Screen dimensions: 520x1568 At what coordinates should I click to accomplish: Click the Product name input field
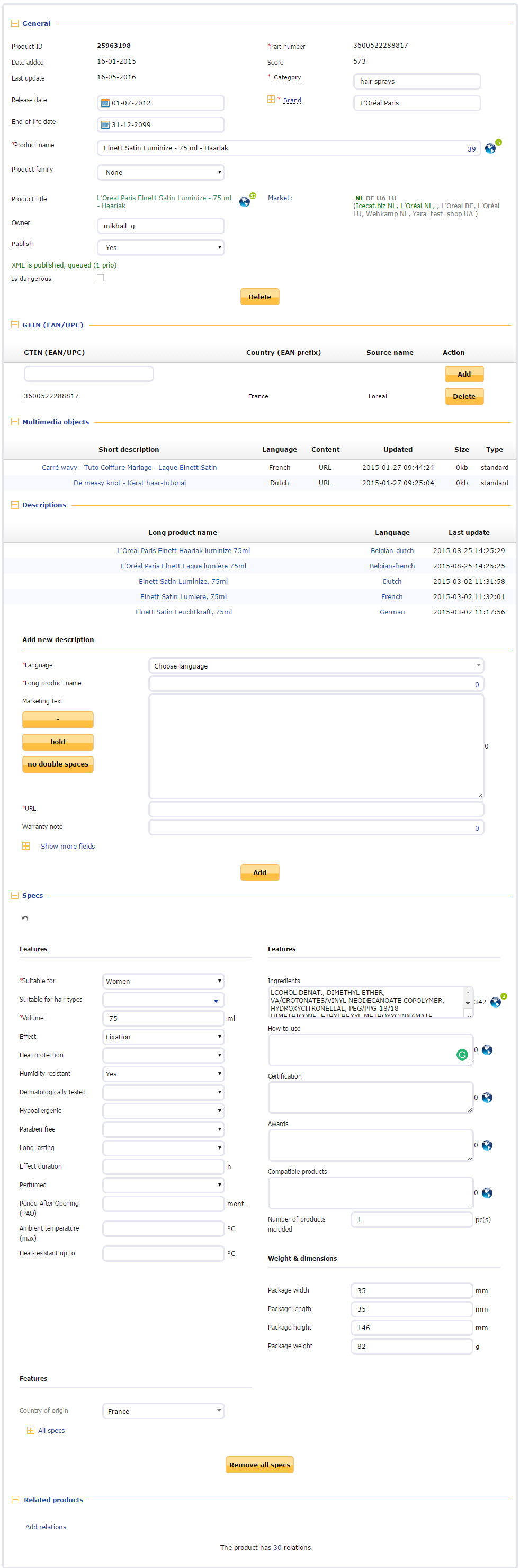coord(288,148)
